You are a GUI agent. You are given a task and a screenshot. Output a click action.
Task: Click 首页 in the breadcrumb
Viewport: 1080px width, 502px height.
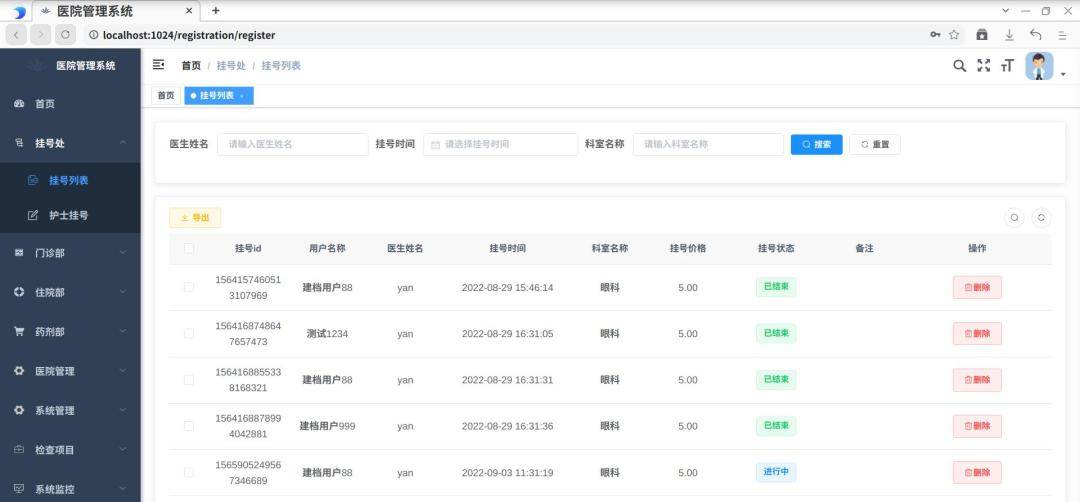(191, 65)
